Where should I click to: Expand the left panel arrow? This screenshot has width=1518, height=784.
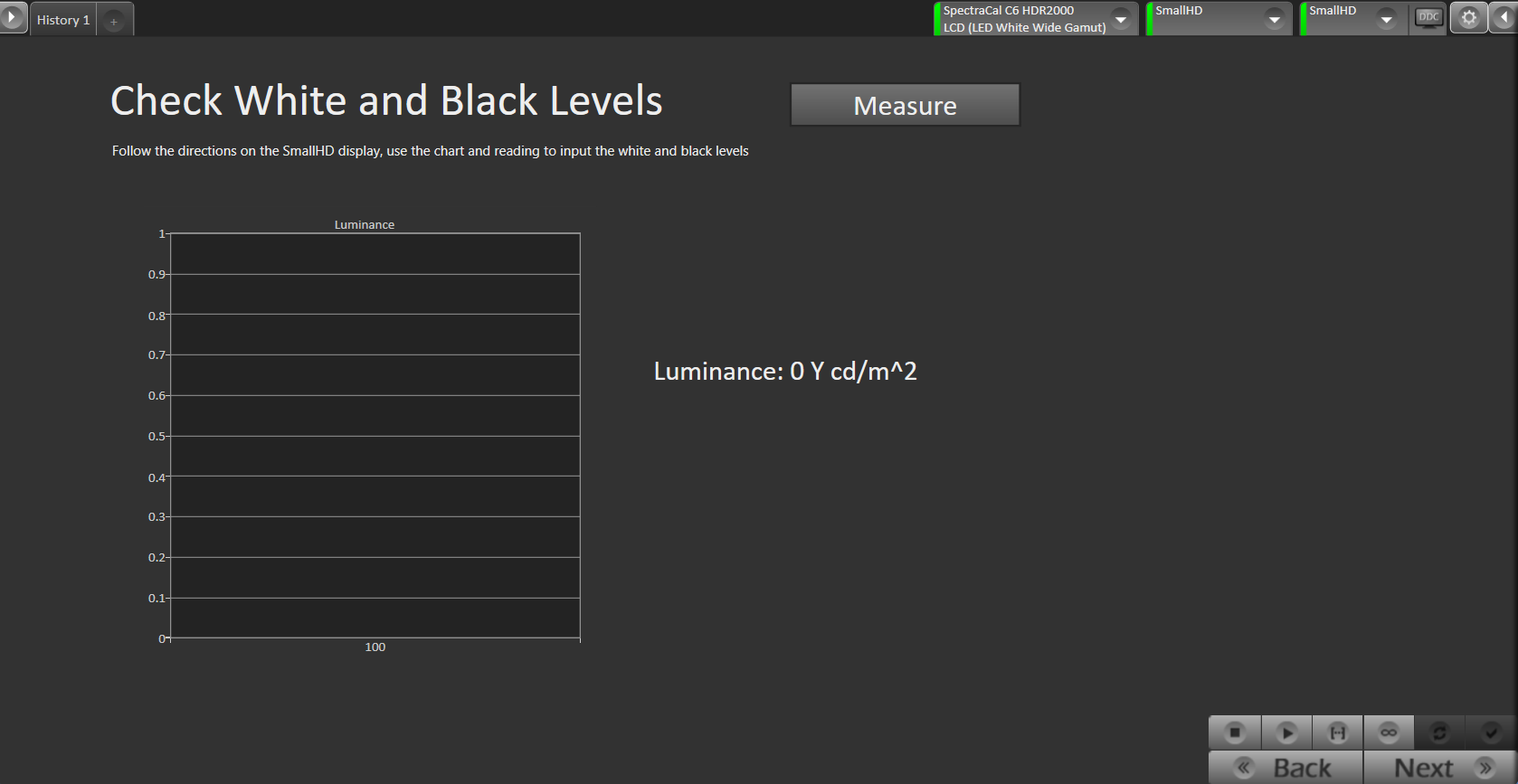pos(13,17)
